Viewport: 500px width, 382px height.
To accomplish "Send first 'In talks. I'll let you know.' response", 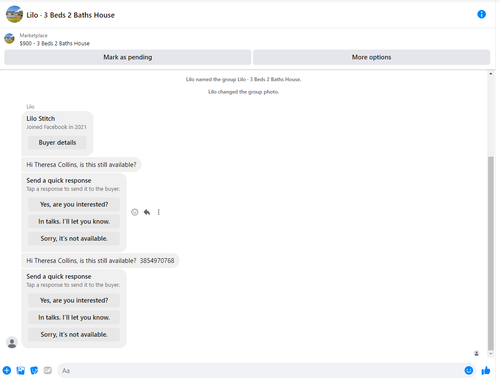I will pyautogui.click(x=74, y=221).
